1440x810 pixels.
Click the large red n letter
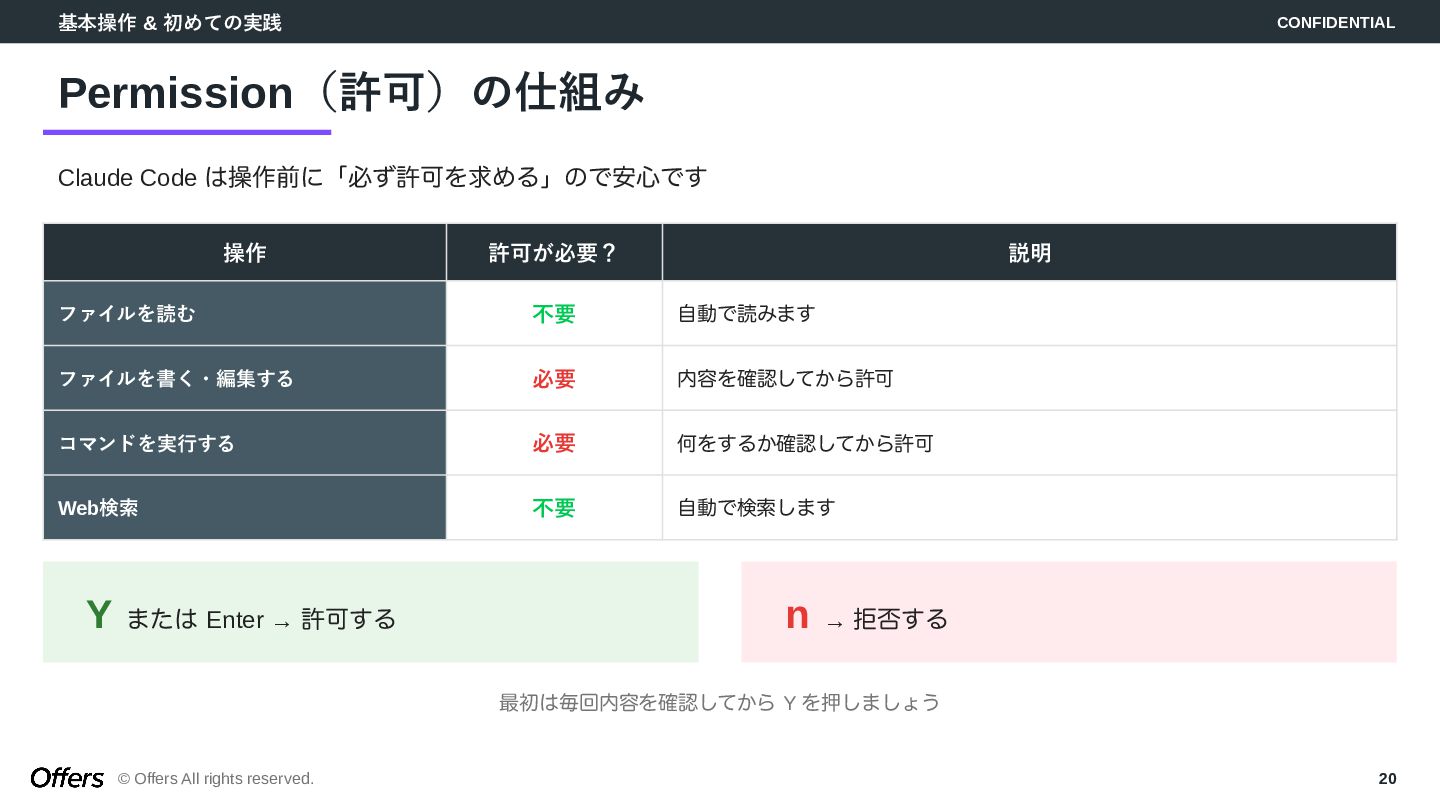[x=797, y=615]
